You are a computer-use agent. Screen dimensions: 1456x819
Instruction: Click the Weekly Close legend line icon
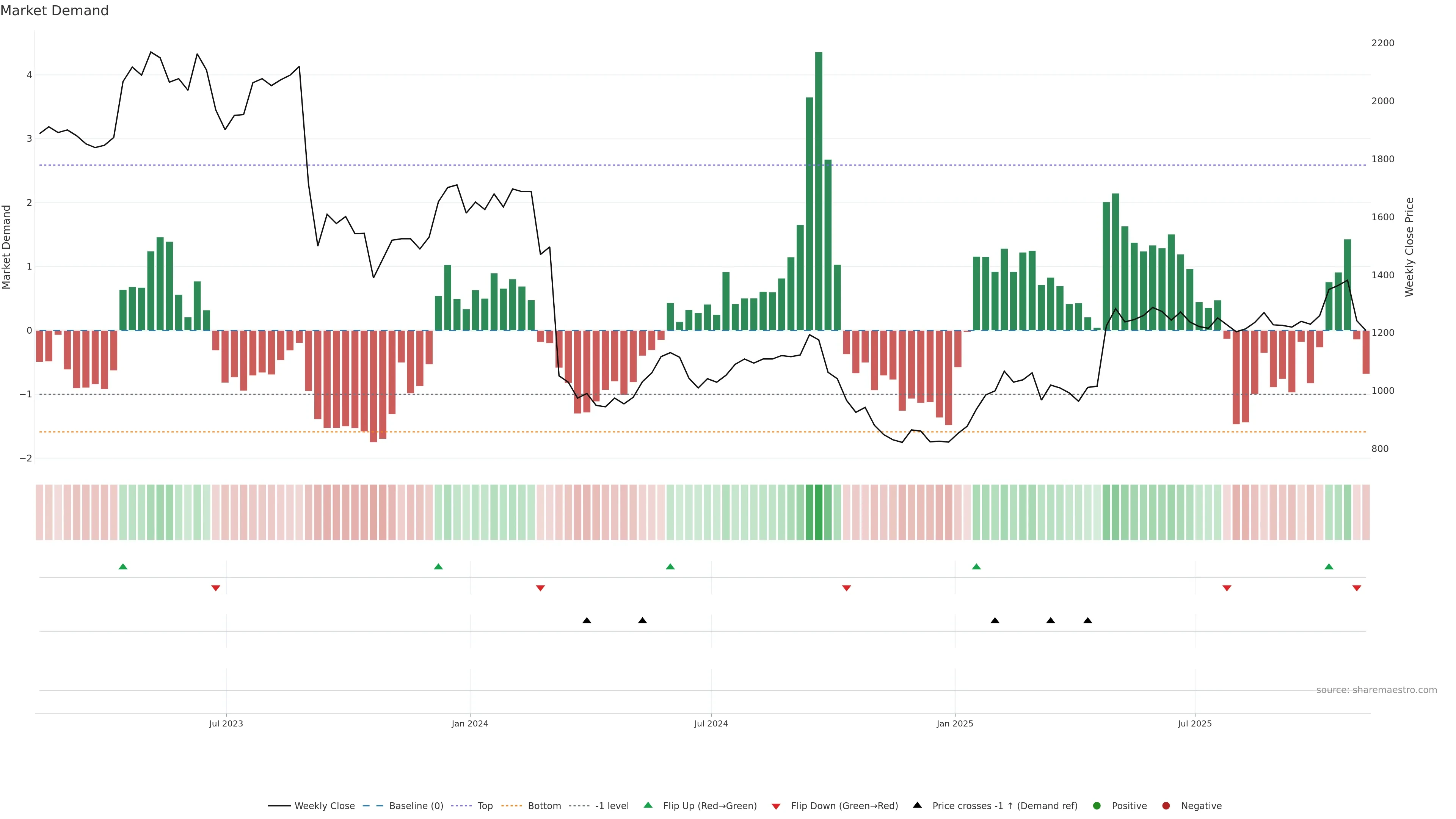(279, 805)
